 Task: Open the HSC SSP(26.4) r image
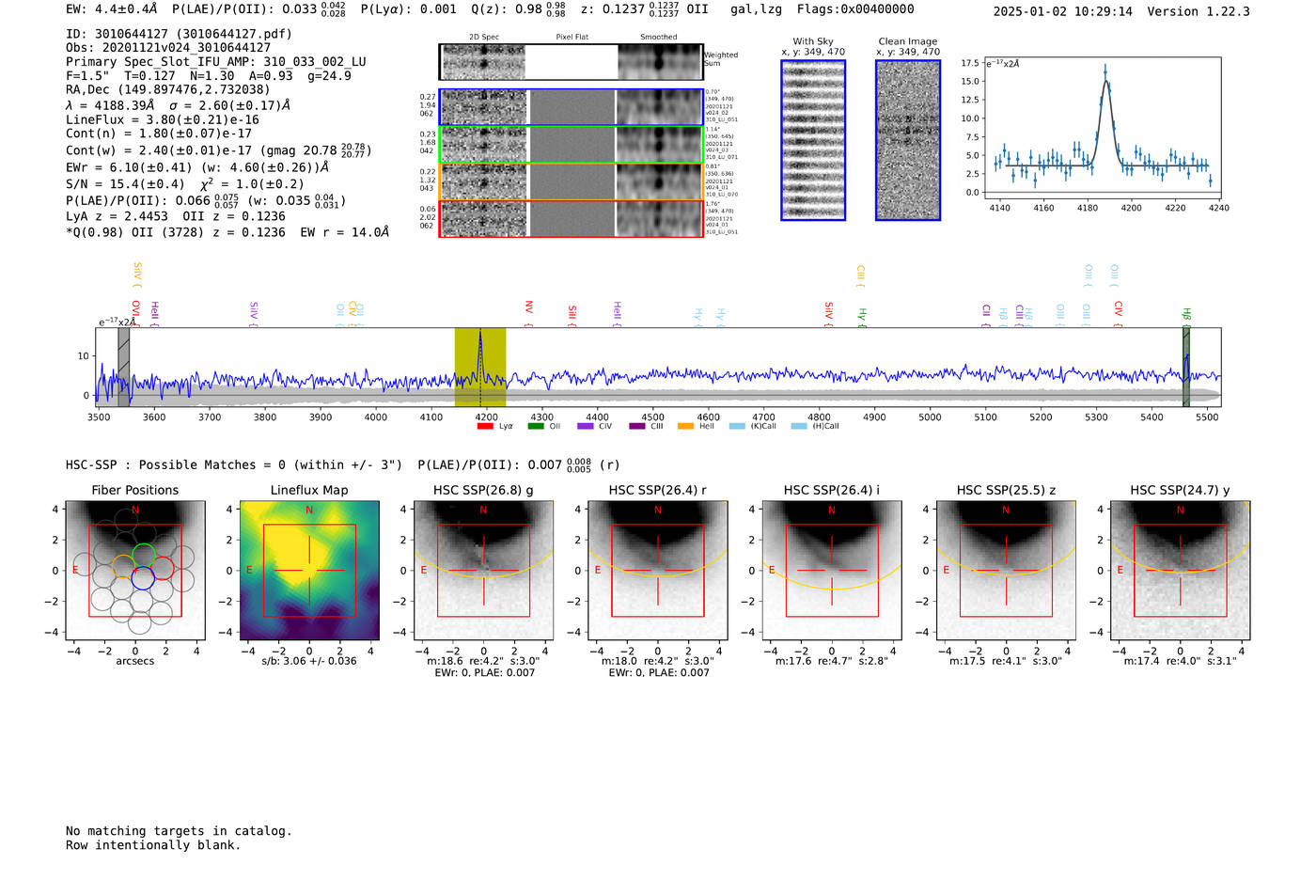658,570
